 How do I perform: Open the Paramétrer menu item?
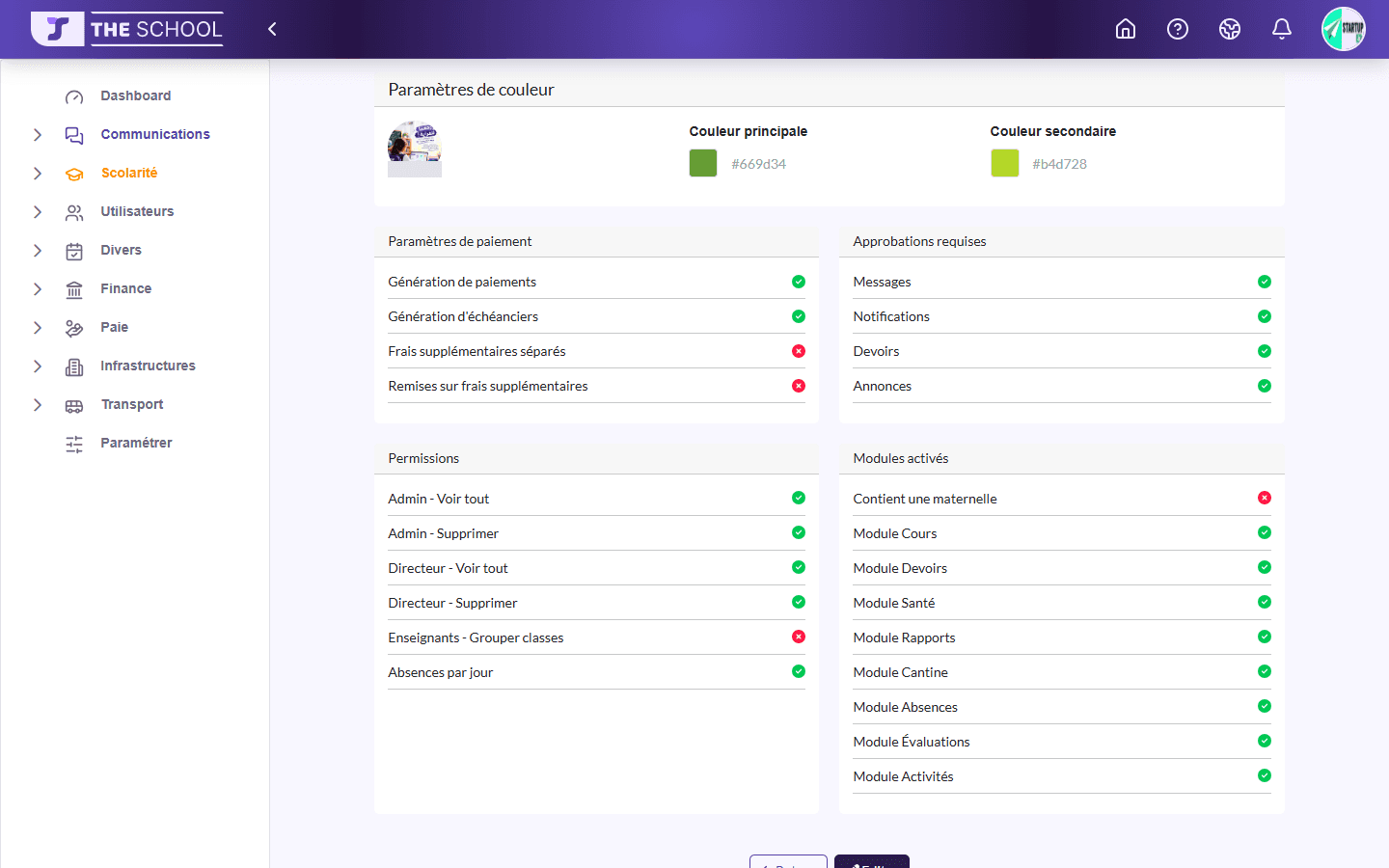click(137, 444)
